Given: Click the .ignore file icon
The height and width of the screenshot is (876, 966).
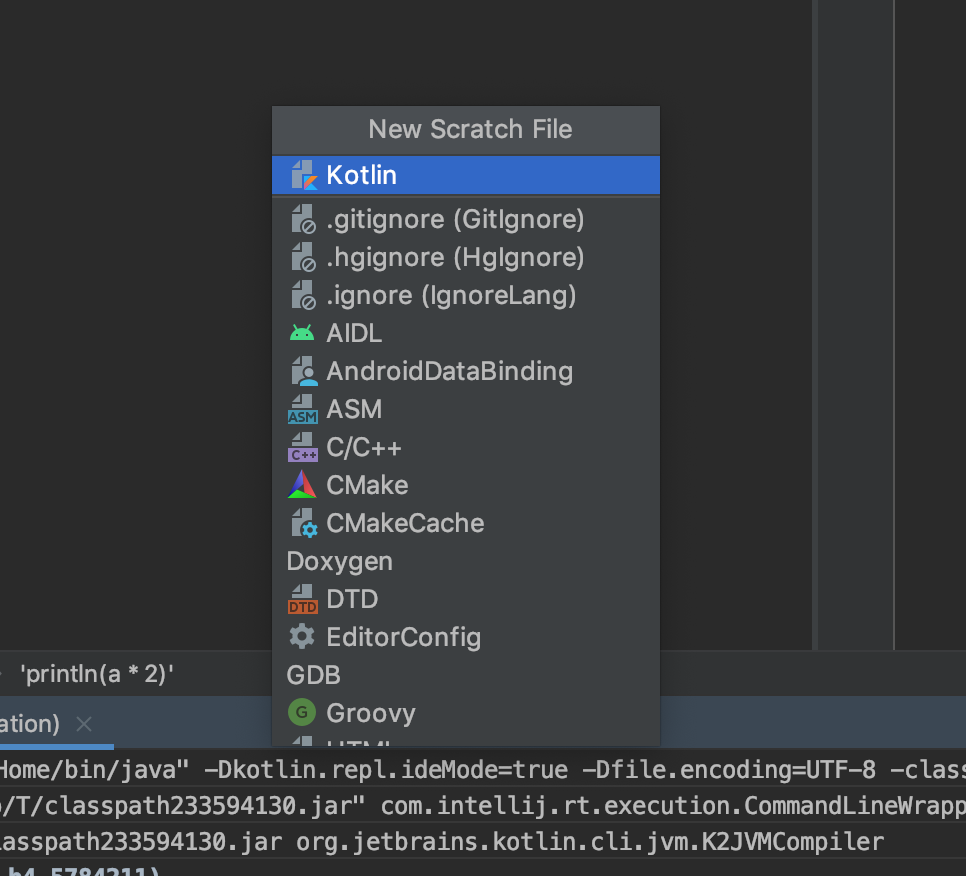Looking at the screenshot, I should click(x=303, y=296).
